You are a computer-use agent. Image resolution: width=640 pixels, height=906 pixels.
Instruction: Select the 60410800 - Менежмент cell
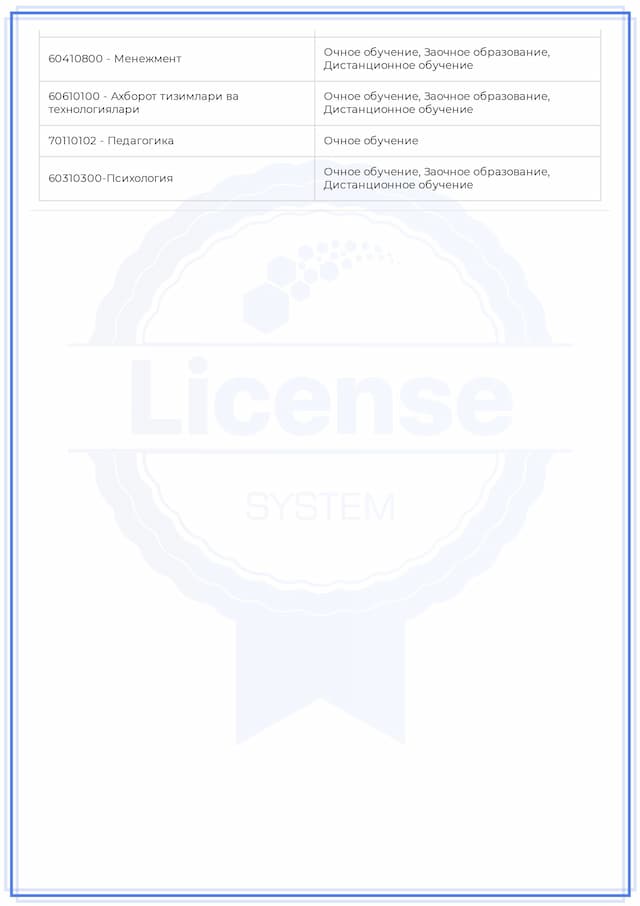coord(176,59)
